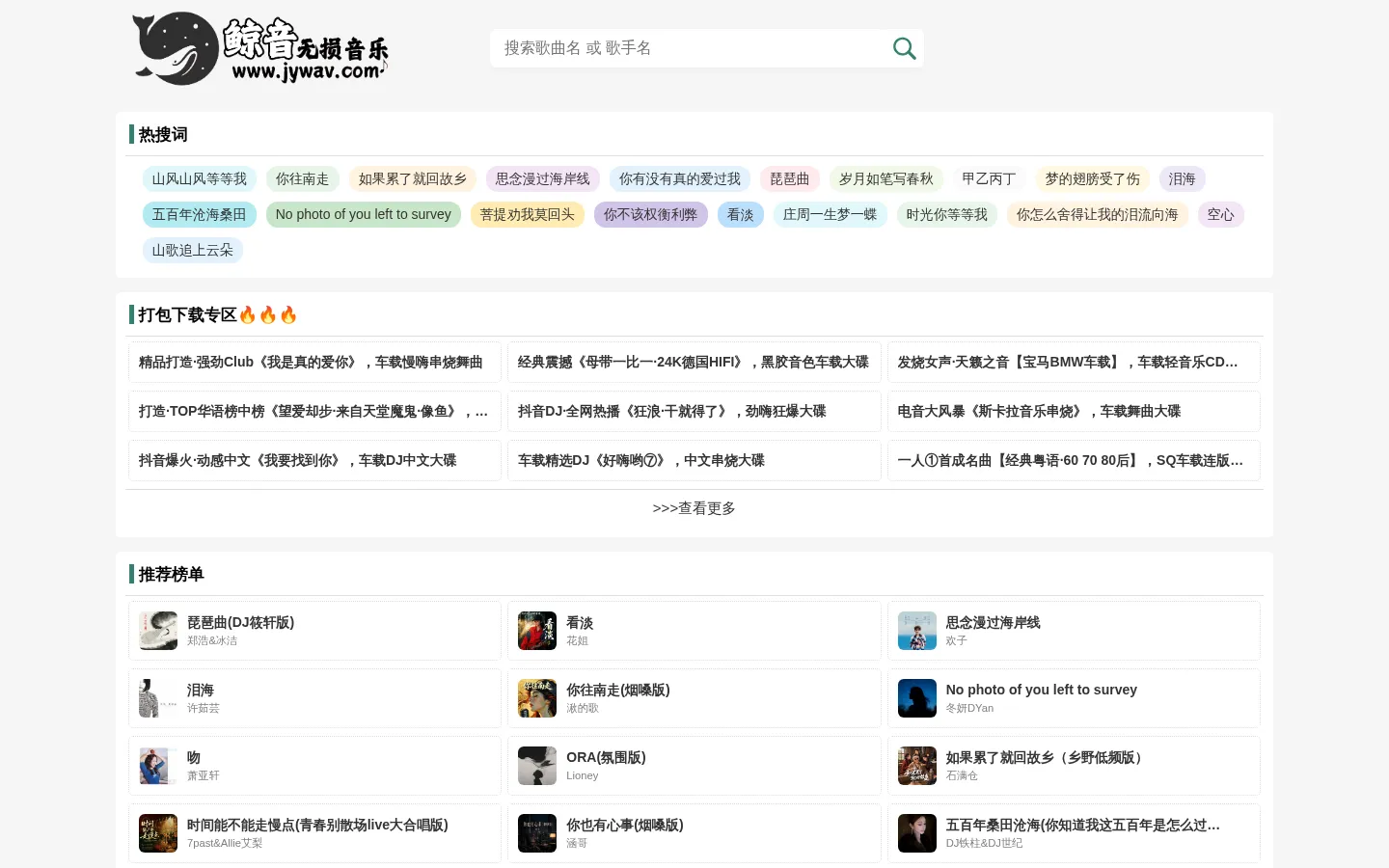Select hot search tag 你怎么舍得让我的泪流向海

(1098, 214)
